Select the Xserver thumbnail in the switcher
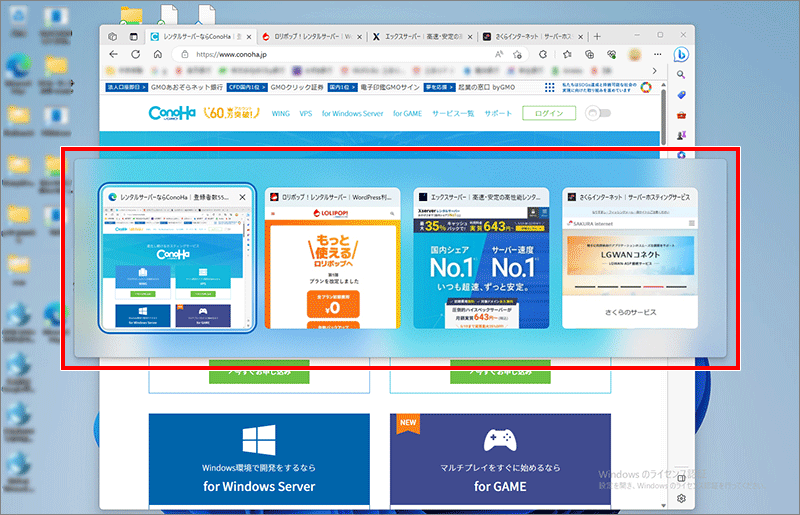The width and height of the screenshot is (800, 515). click(x=481, y=258)
